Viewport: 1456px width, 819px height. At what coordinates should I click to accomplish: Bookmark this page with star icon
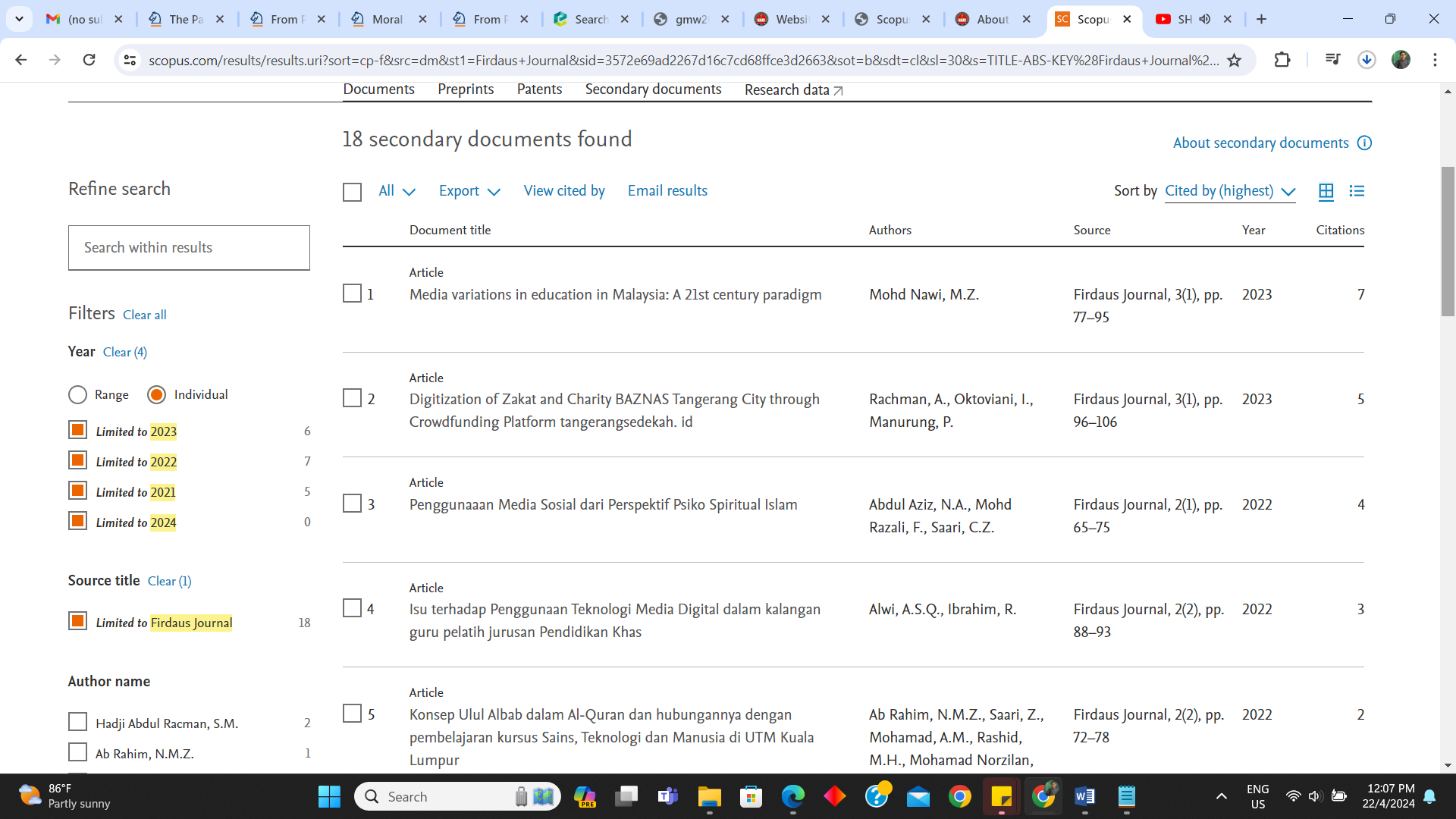pos(1235,60)
